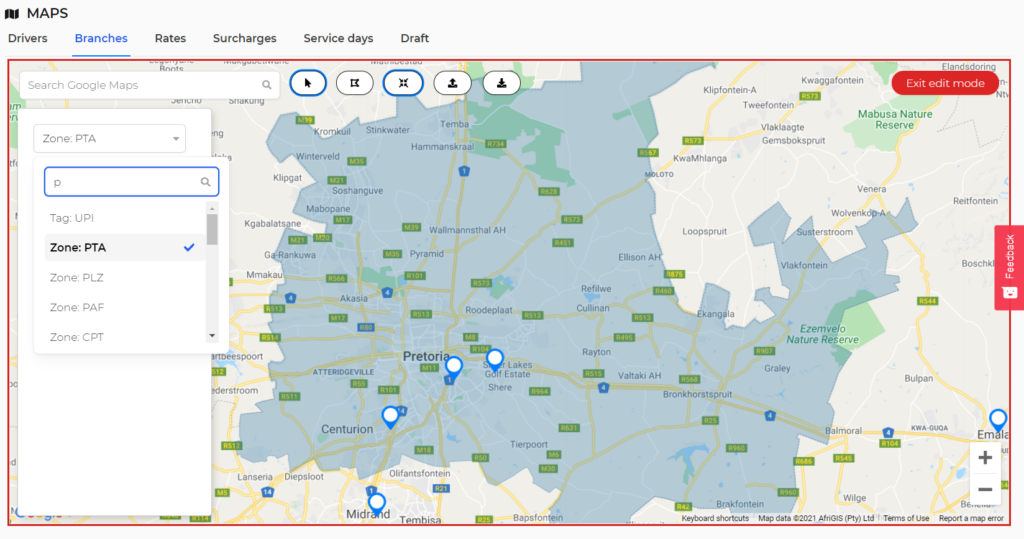Click the Google Maps search magnifier icon
Viewport: 1024px width, 539px height.
pyautogui.click(x=266, y=85)
